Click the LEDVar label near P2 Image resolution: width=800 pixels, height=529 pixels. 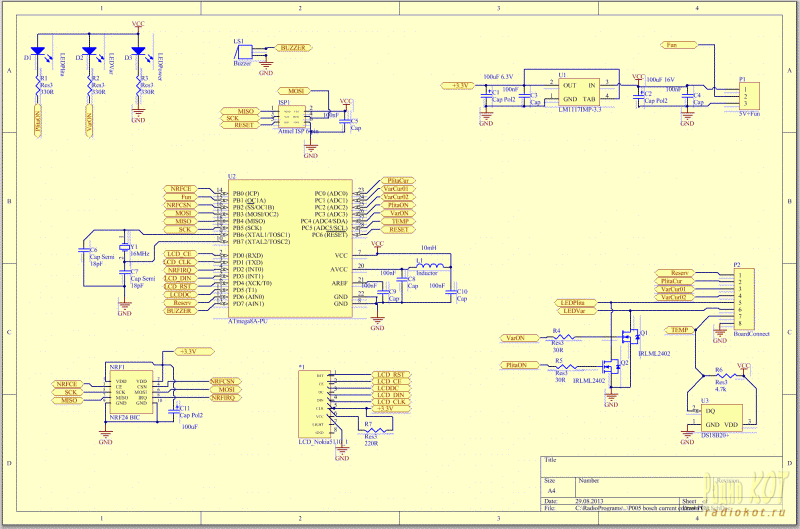[x=576, y=311]
